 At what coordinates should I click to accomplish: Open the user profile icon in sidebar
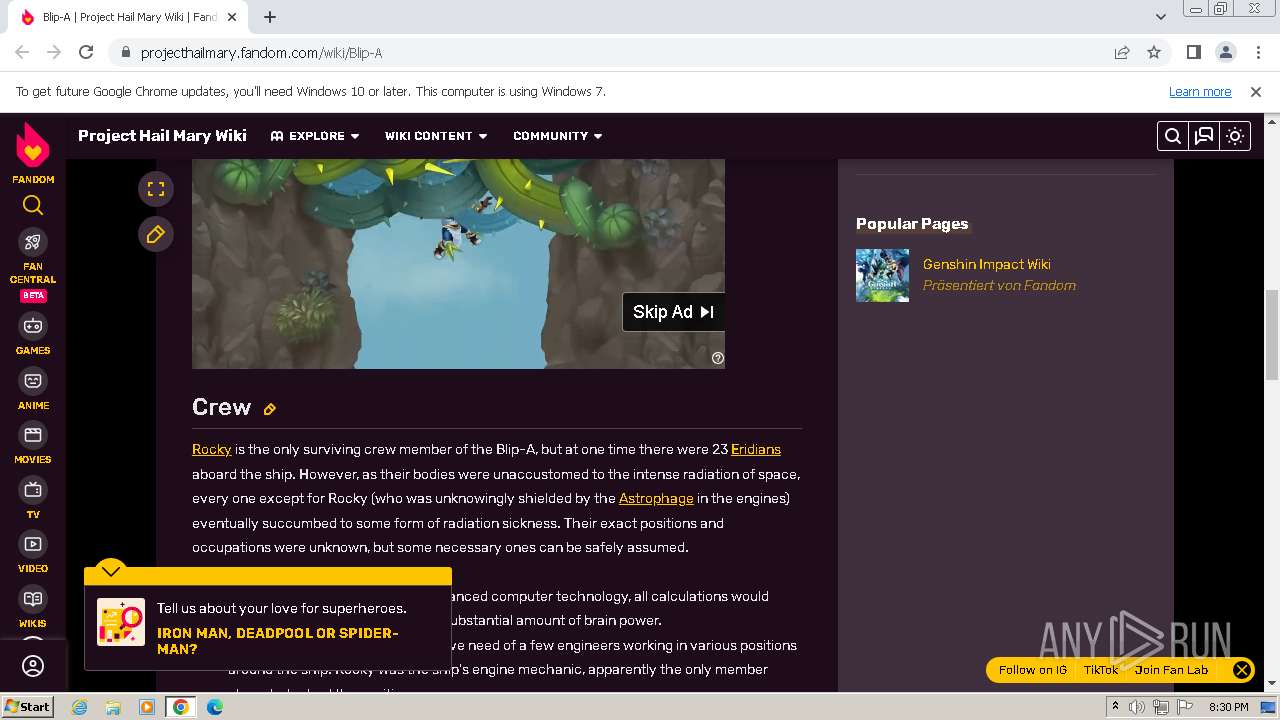point(33,666)
